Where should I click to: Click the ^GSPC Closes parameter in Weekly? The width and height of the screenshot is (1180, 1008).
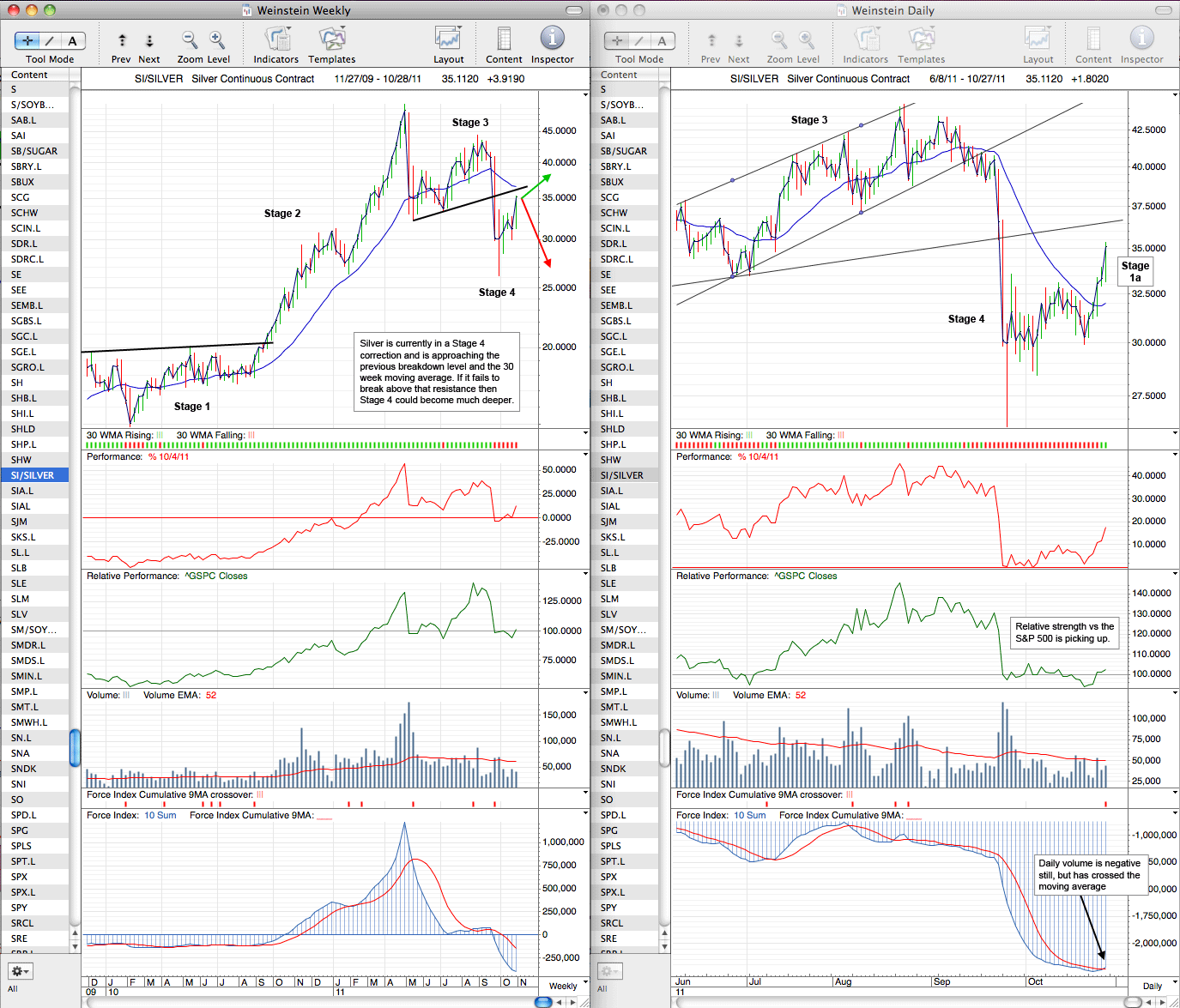pos(216,576)
